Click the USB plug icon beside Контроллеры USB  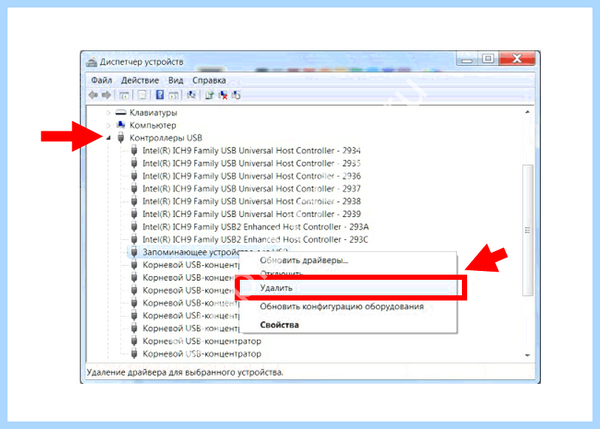(x=121, y=137)
